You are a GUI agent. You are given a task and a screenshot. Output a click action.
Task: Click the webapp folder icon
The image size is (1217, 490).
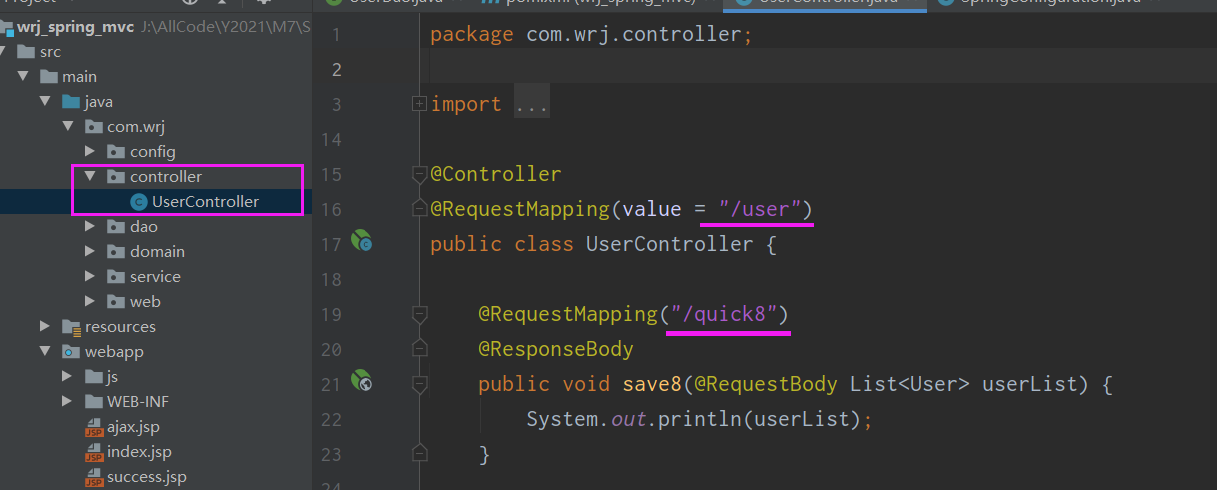tap(71, 352)
